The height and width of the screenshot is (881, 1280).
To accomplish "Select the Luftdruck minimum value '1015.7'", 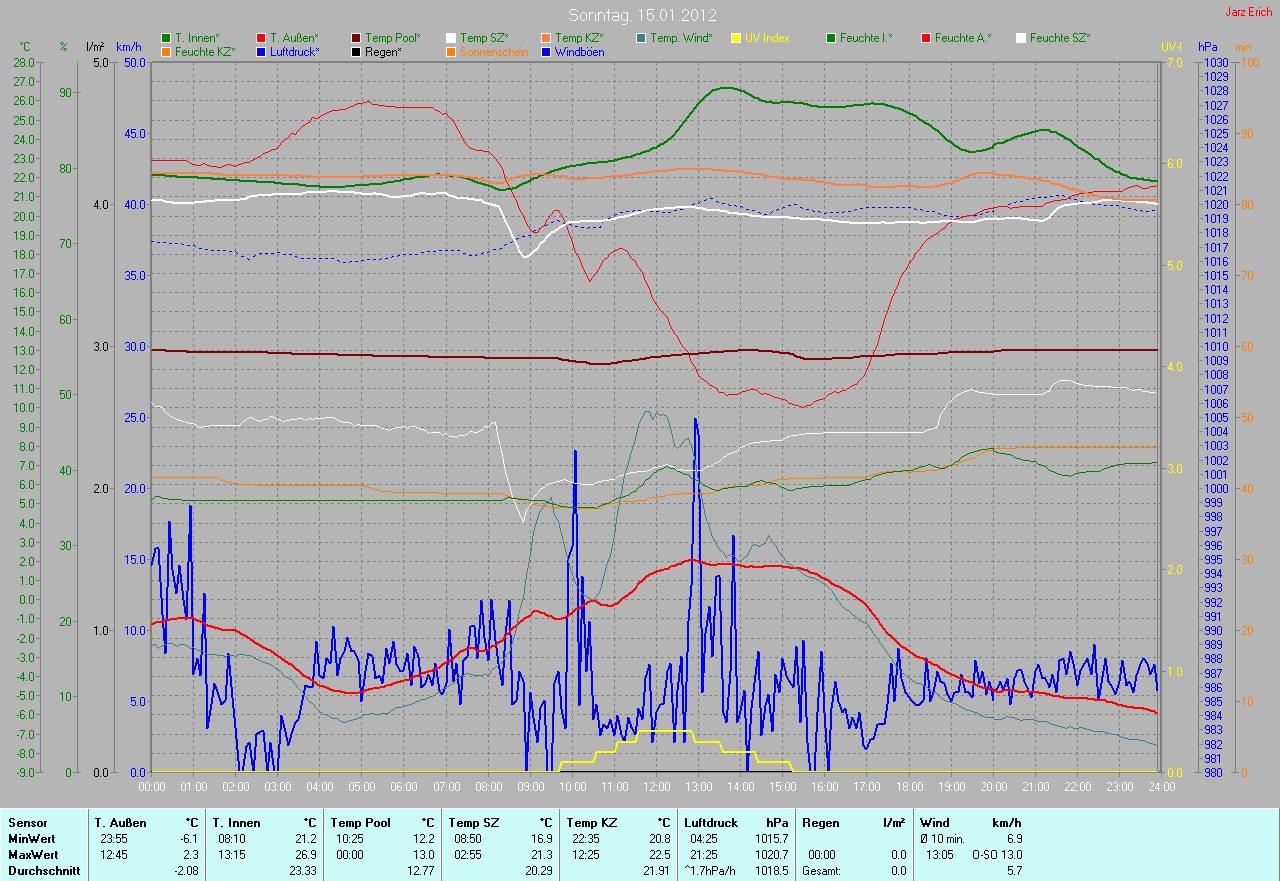I will (770, 839).
